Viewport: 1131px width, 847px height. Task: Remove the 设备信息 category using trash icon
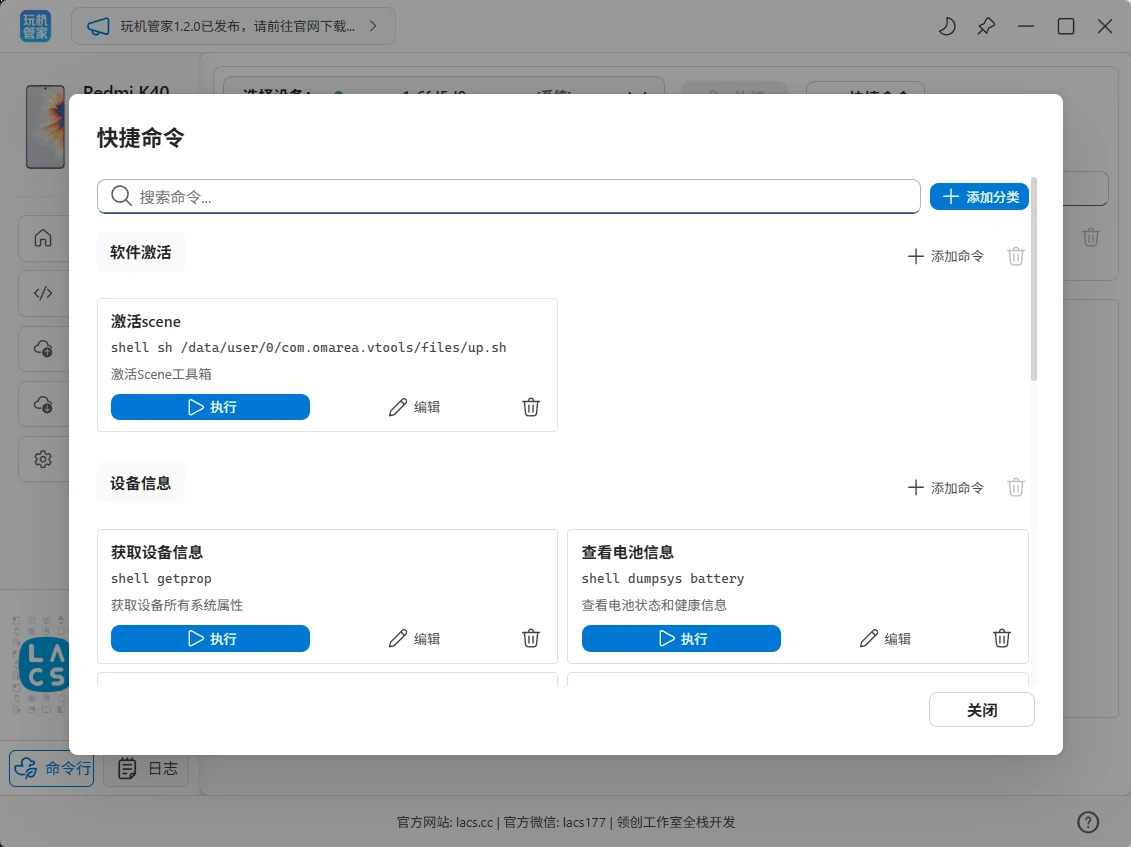click(1016, 488)
